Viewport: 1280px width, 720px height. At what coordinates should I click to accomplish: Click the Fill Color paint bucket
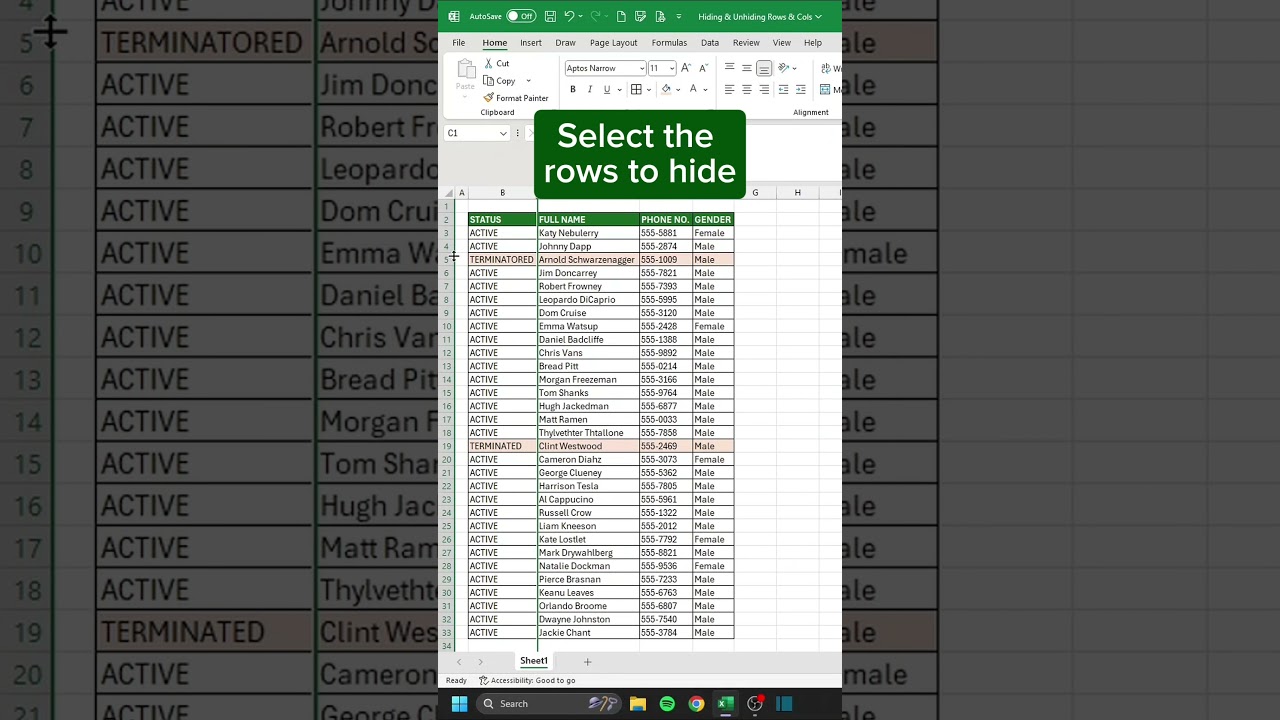(666, 89)
